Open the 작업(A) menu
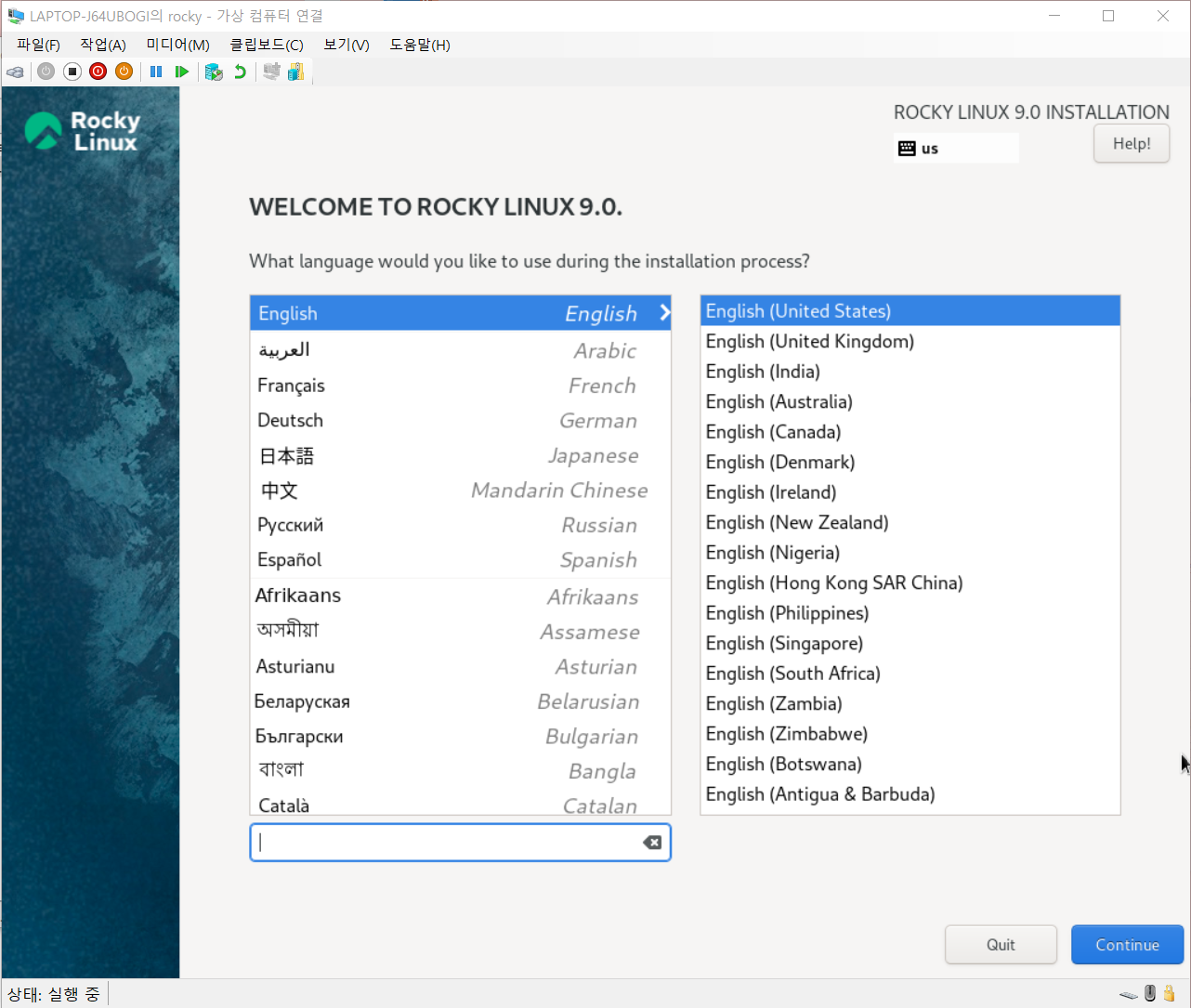This screenshot has height=1008, width=1191. tap(103, 45)
